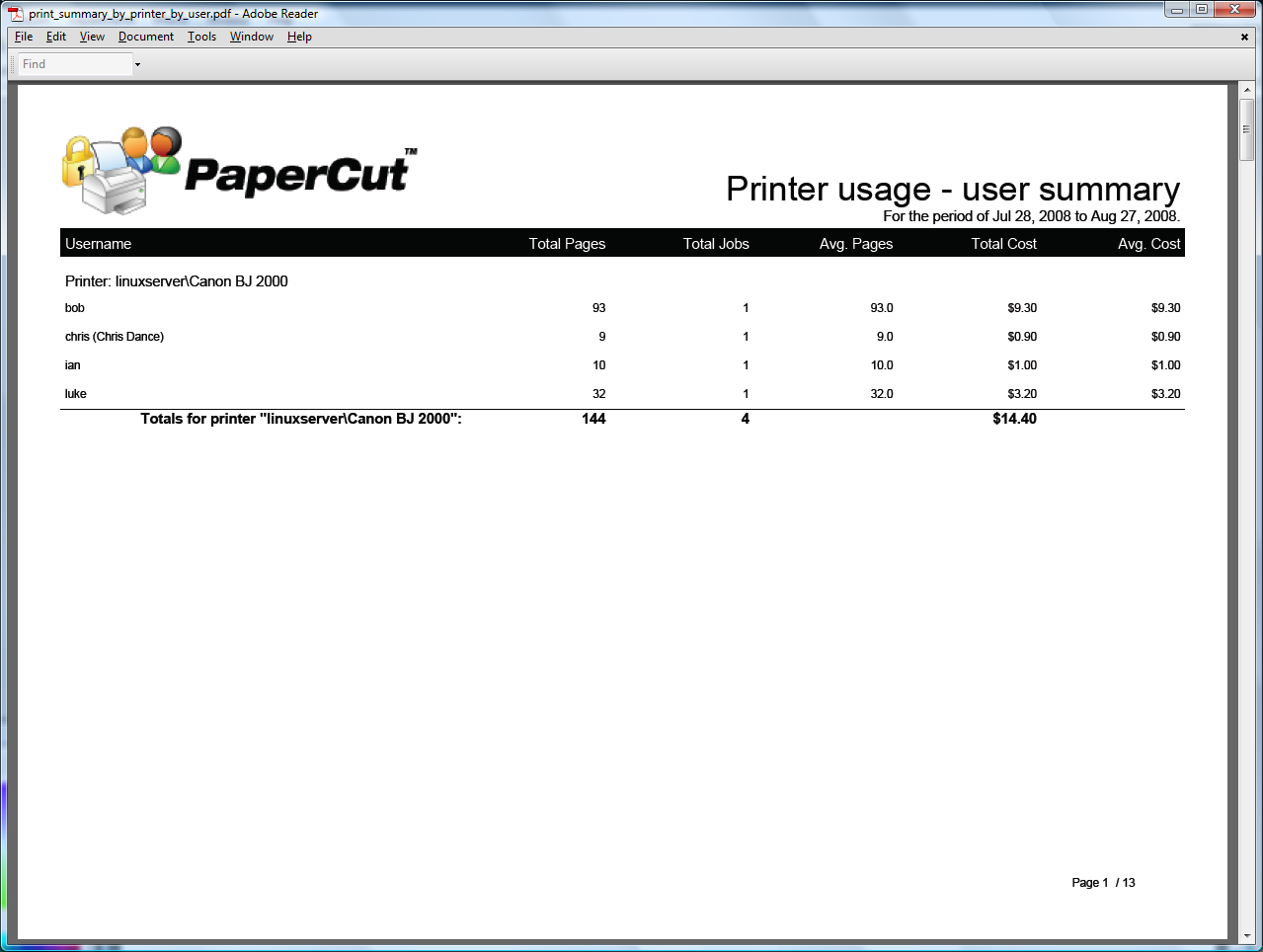
Task: Open the Help menu
Action: [x=299, y=37]
